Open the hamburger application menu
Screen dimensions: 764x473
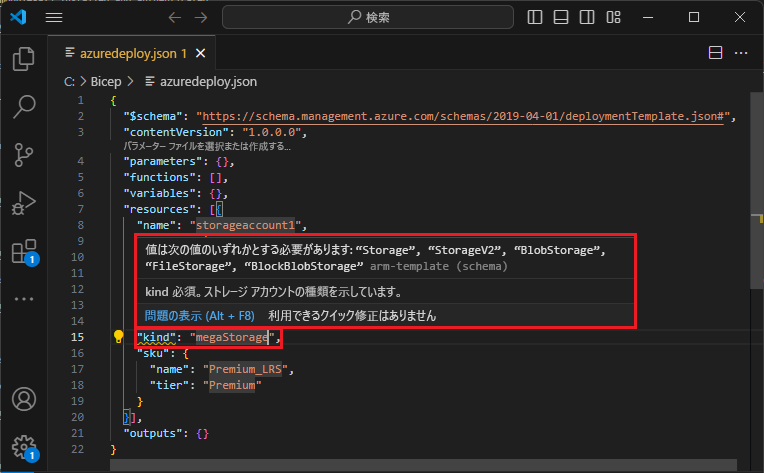pos(54,18)
